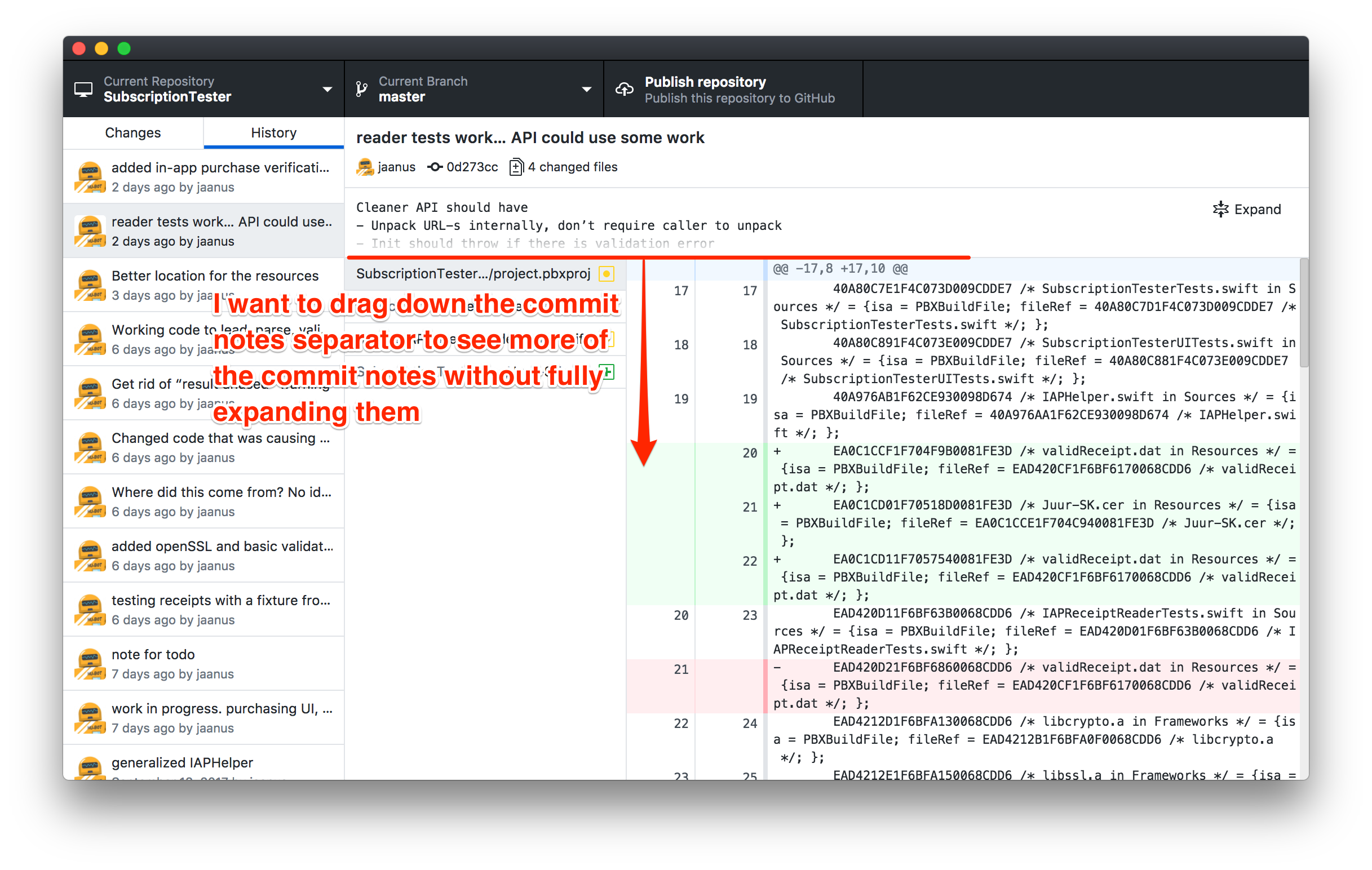Select commit 'work in progress. purchasing UI, ...'
Viewport: 1372px width, 870px height.
tap(203, 717)
